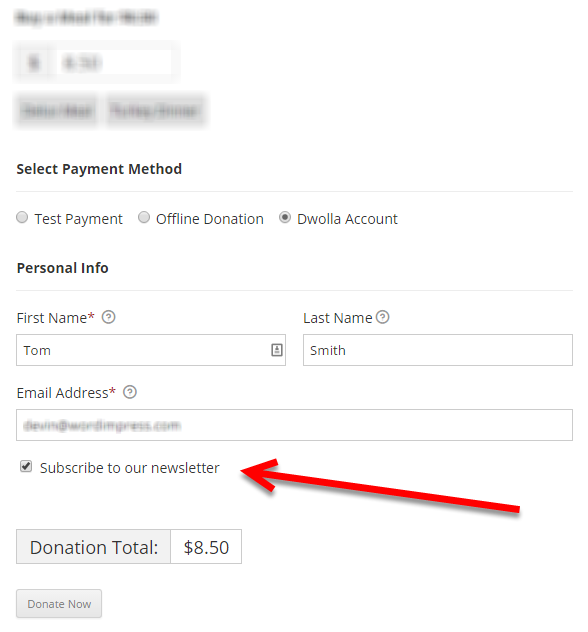Click the $8.50 donation total value
This screenshot has width=588, height=632.
[x=206, y=547]
